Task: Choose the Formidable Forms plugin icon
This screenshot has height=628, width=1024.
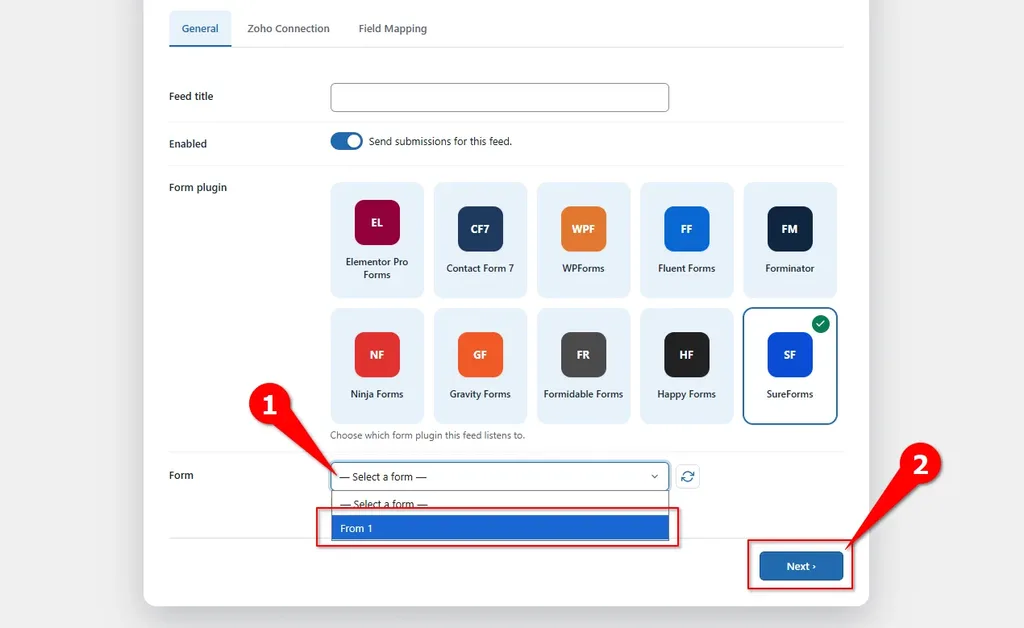Action: [x=583, y=354]
